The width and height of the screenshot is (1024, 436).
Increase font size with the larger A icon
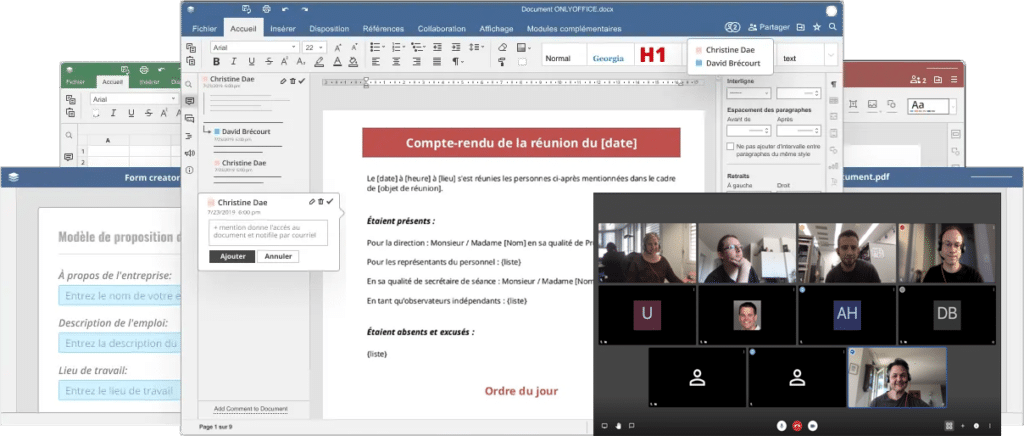(x=338, y=48)
